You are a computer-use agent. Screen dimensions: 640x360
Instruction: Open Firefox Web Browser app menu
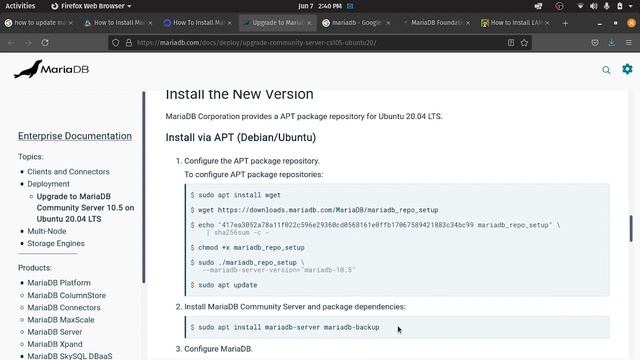(x=91, y=6)
